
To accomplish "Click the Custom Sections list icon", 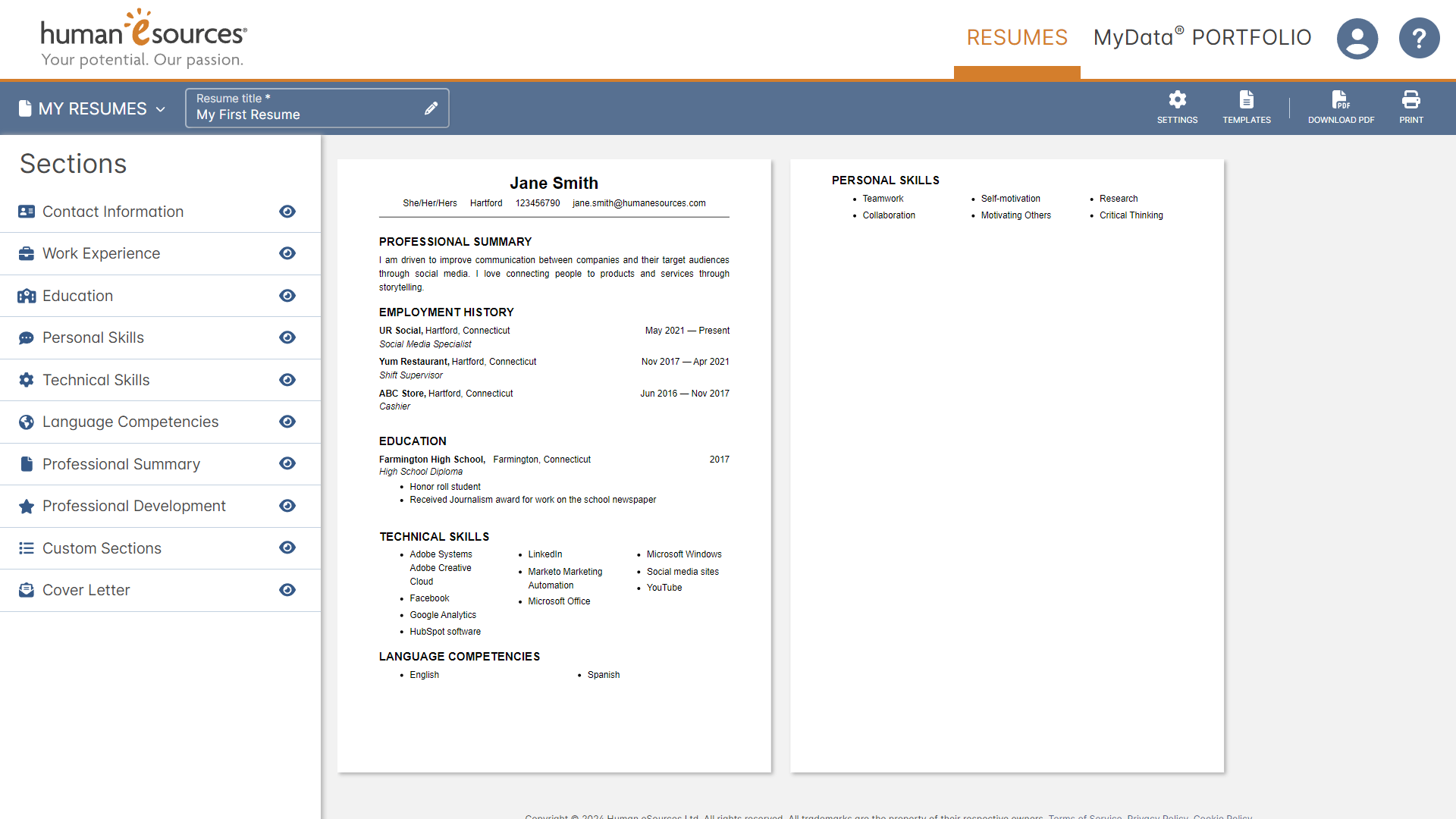I will [27, 548].
